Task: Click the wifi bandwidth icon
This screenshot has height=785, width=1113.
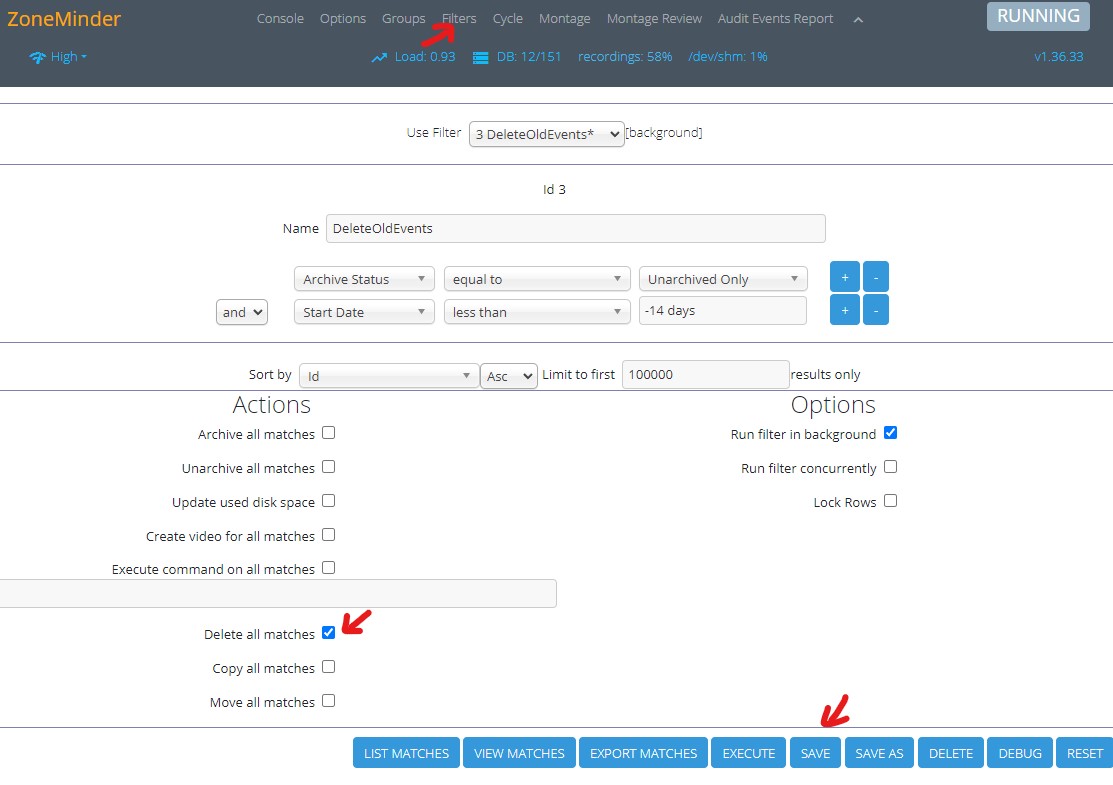Action: [38, 57]
